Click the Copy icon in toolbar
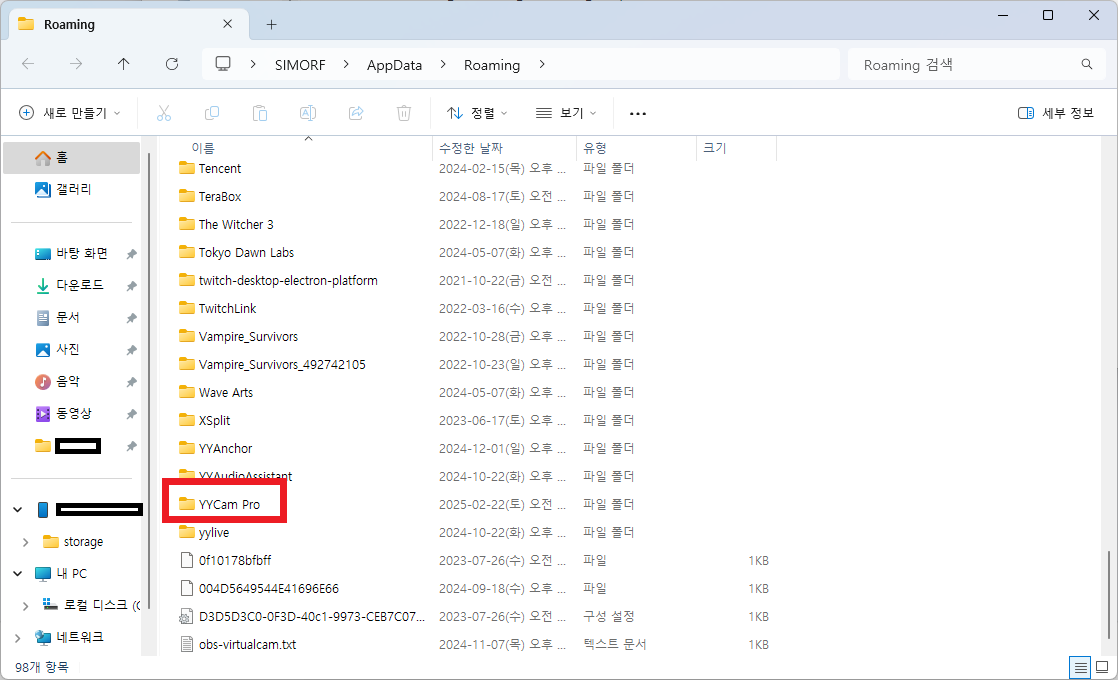This screenshot has height=680, width=1118. coord(212,113)
